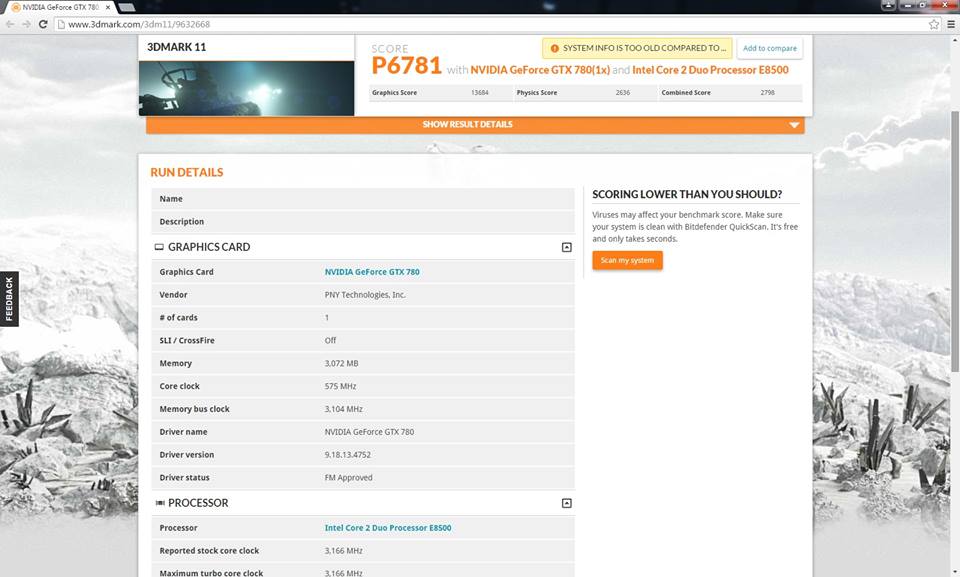The width and height of the screenshot is (960, 577).
Task: Click the Reported stock core clock 3,166 MHz
Action: pos(343,551)
